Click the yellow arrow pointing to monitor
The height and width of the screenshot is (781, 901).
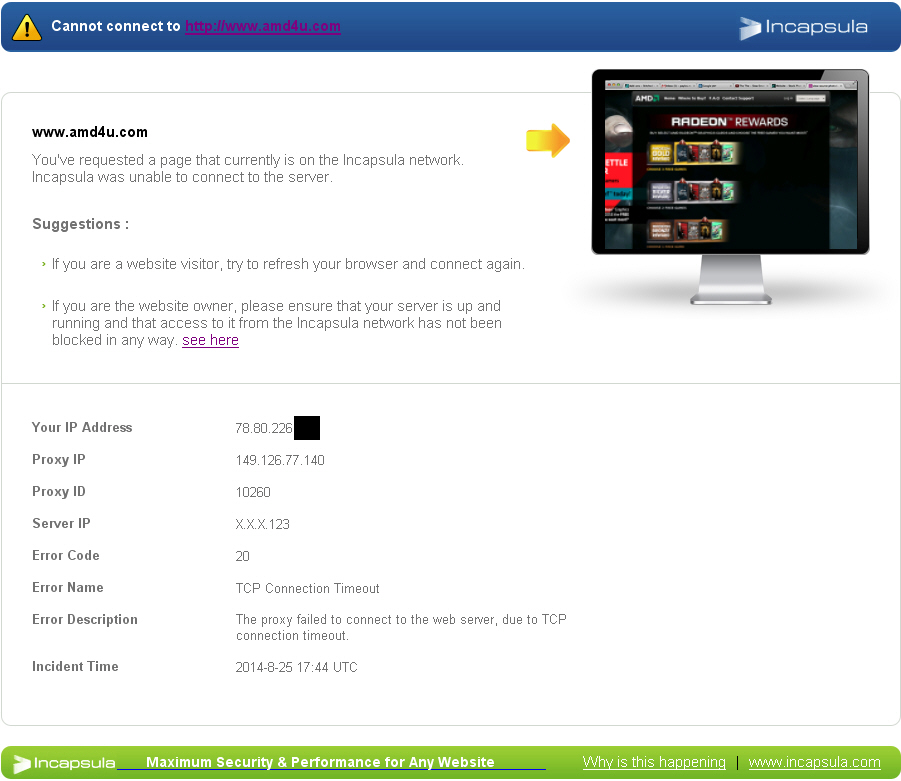click(x=548, y=140)
